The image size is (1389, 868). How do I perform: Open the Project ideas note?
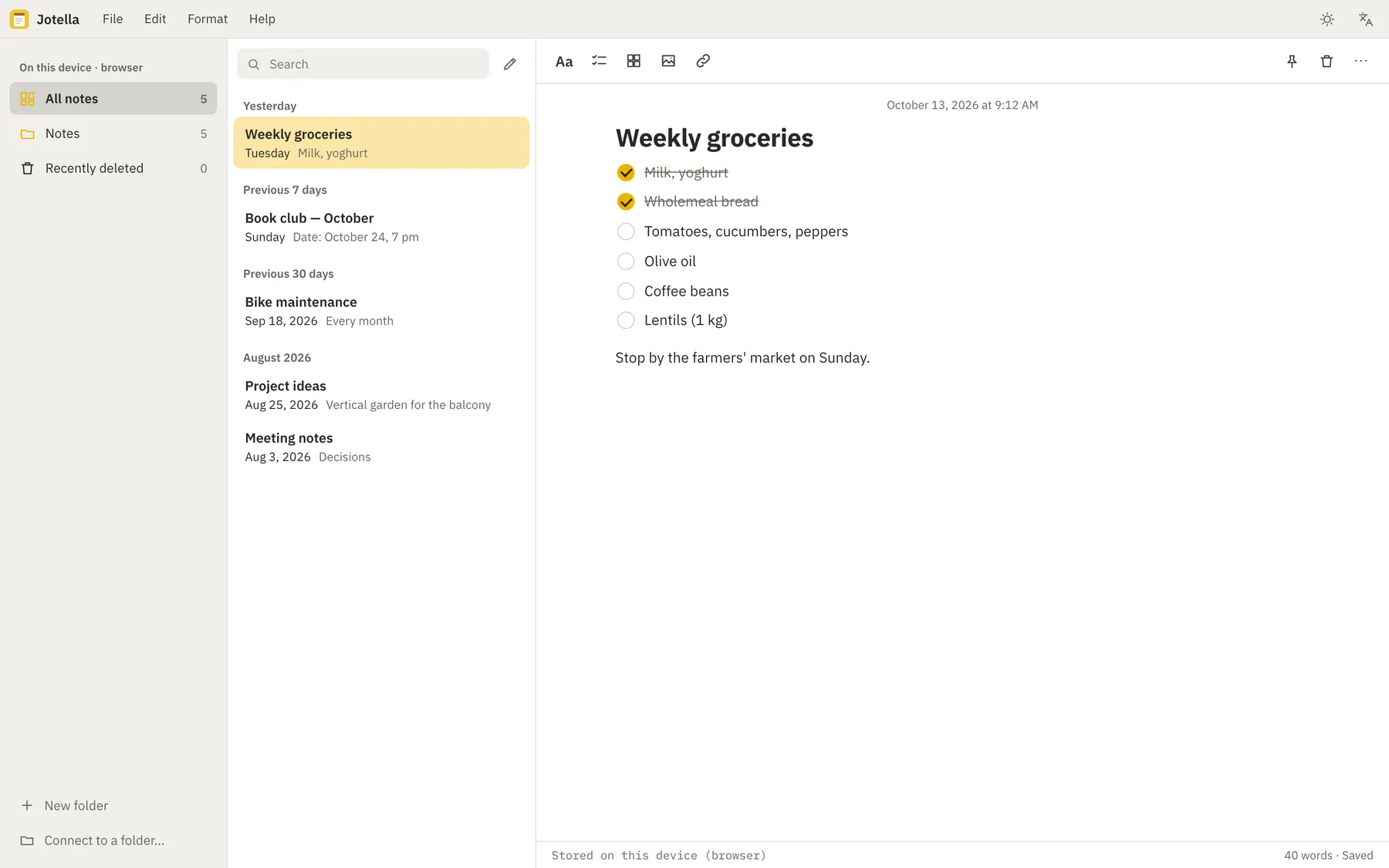click(x=381, y=395)
